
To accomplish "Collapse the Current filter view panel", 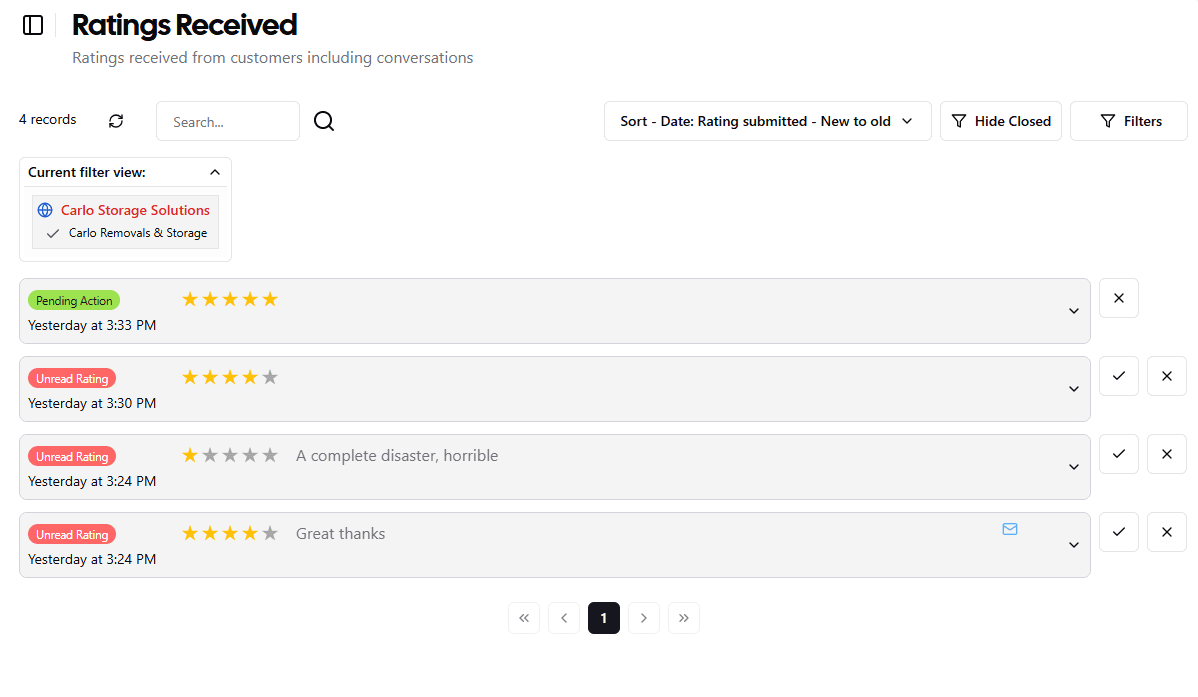I will click(215, 173).
